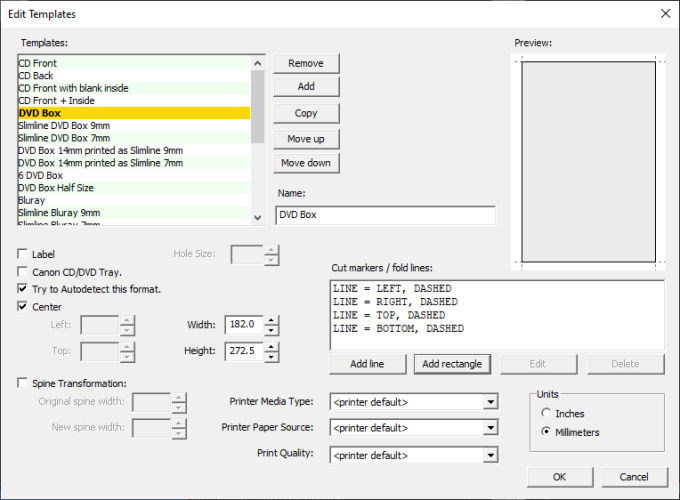Open the Printer Paper Source dropdown
The image size is (680, 500).
tap(490, 428)
